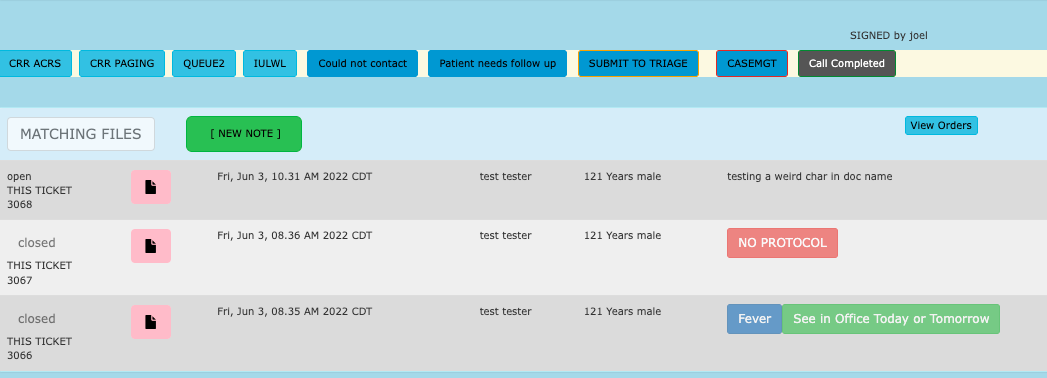This screenshot has height=378, width=1047.
Task: Click the 'open' status of ticket 3068
Action: coord(19,176)
